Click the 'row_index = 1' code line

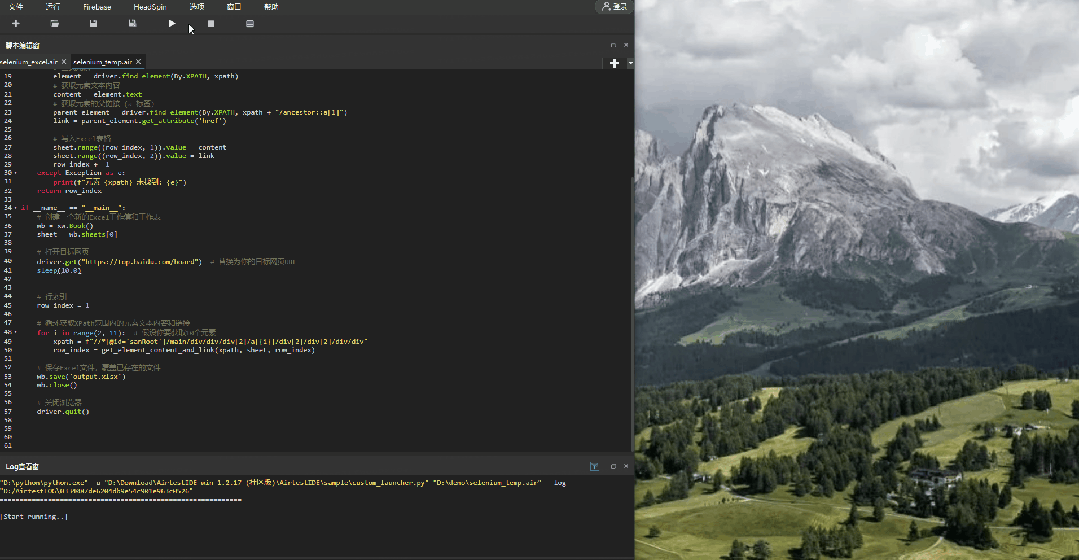[63, 305]
